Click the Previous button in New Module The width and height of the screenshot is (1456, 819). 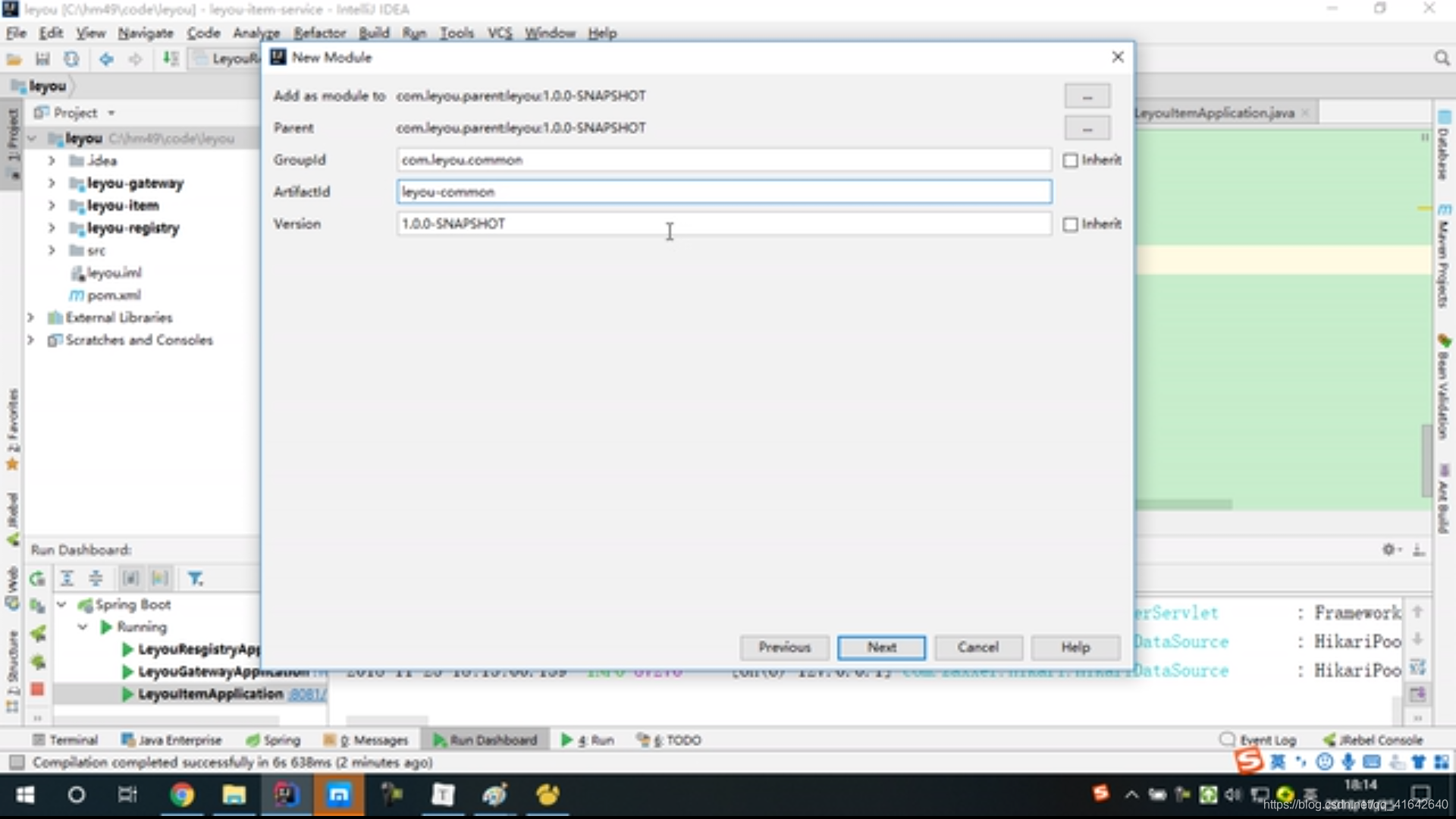coord(785,648)
